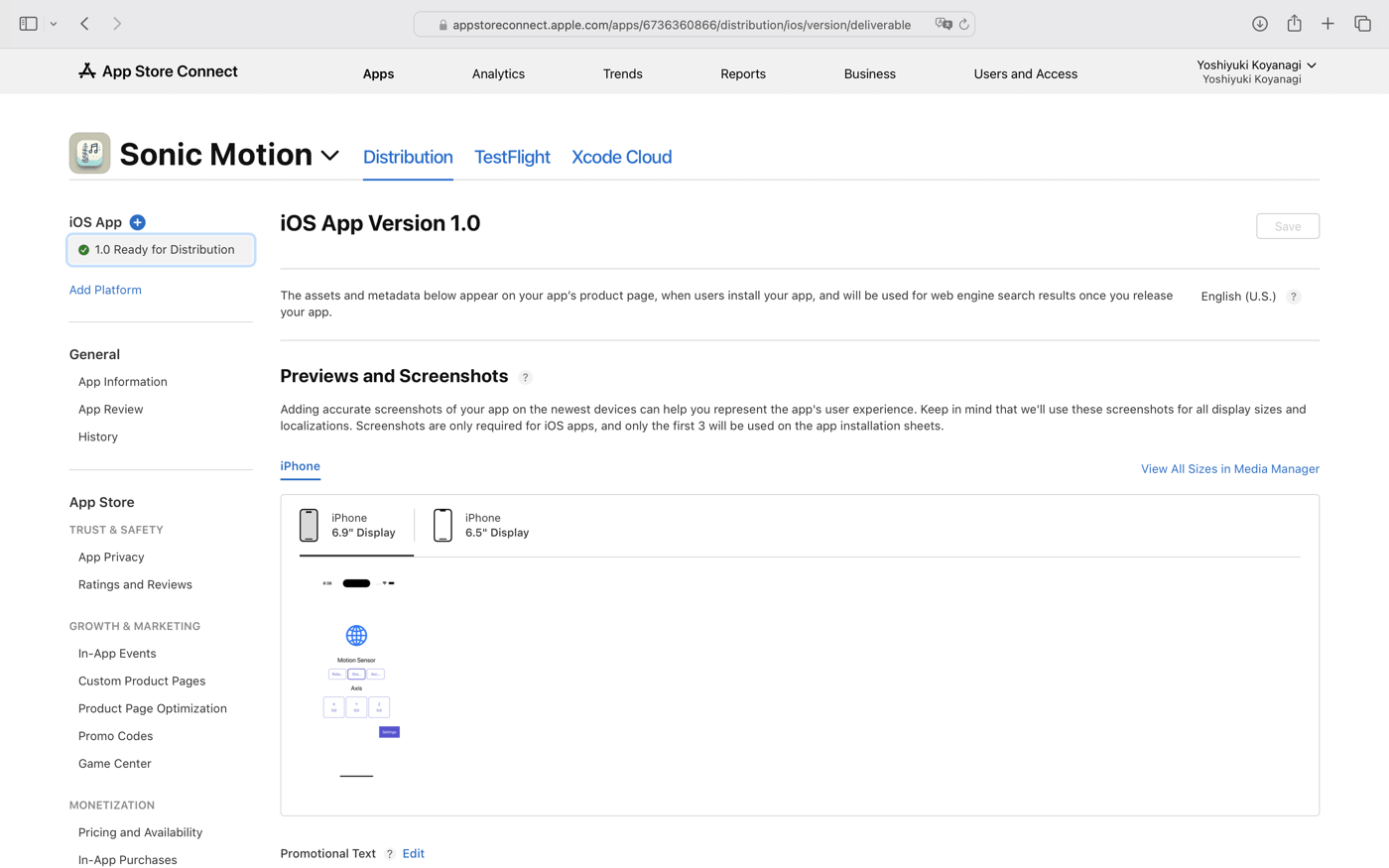
Task: Edit the Promotional Text
Action: [413, 853]
